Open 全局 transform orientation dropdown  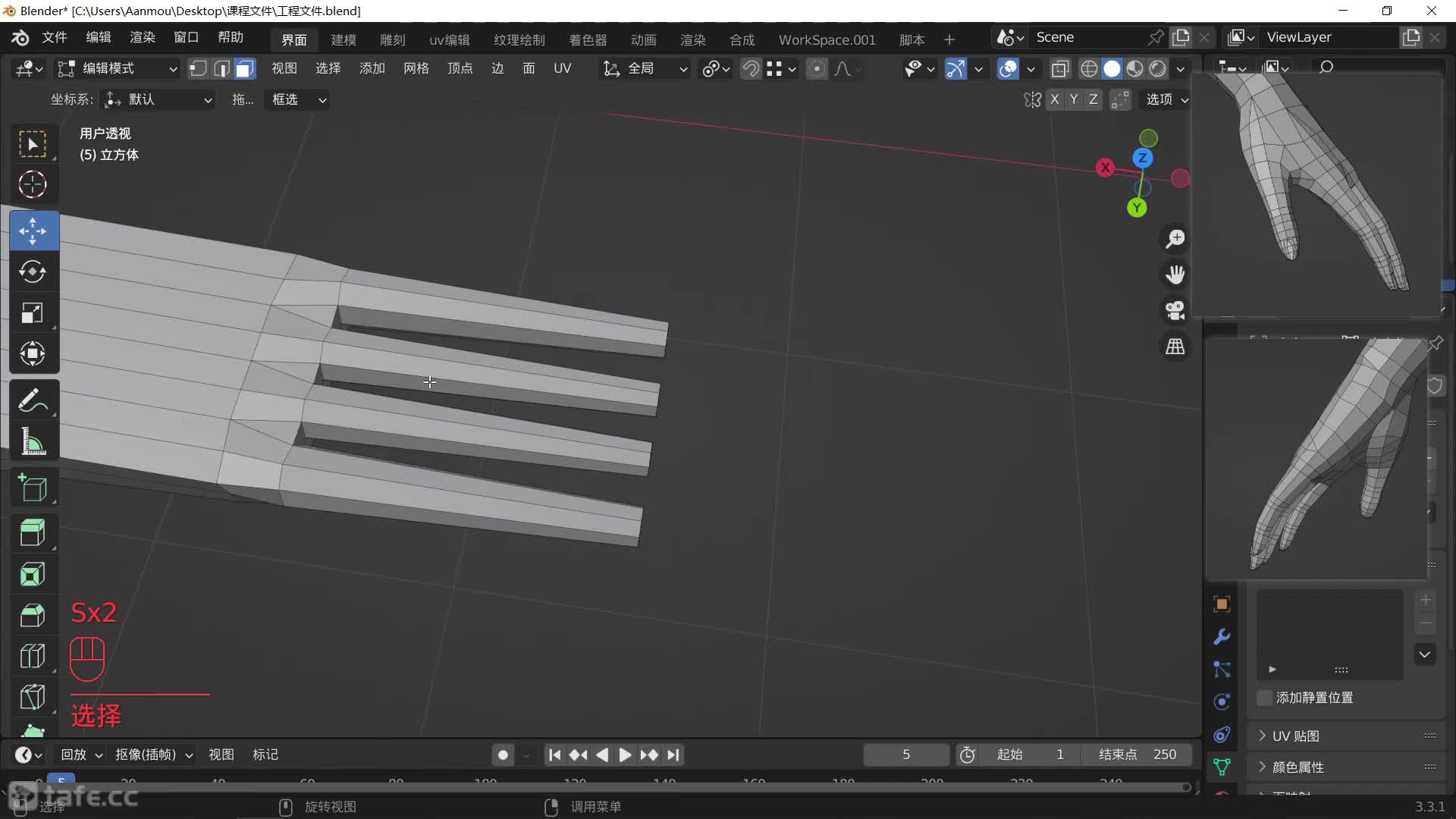tap(645, 69)
